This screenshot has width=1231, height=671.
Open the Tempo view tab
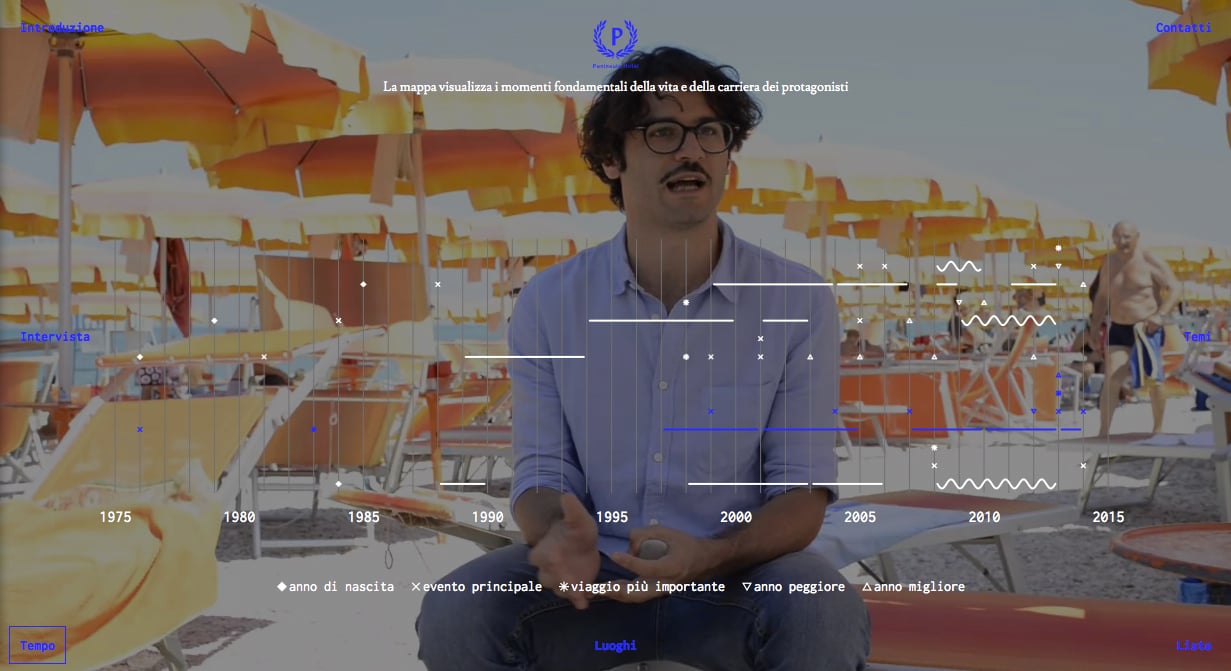click(37, 645)
